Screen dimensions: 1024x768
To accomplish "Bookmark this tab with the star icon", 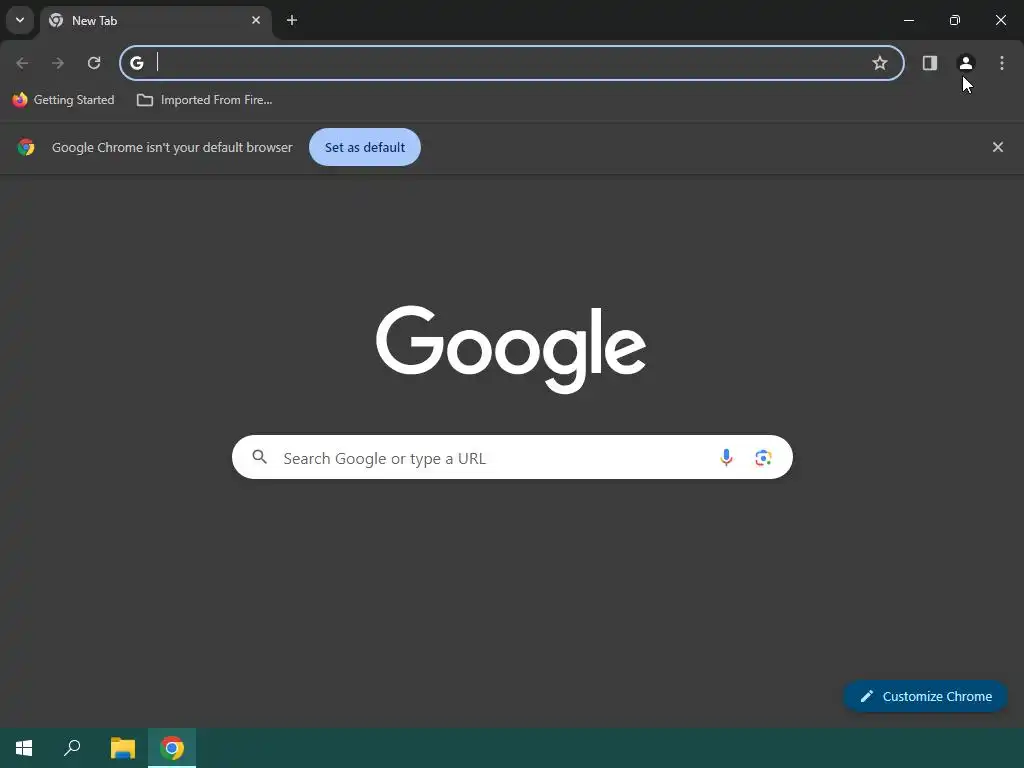I will coord(880,63).
